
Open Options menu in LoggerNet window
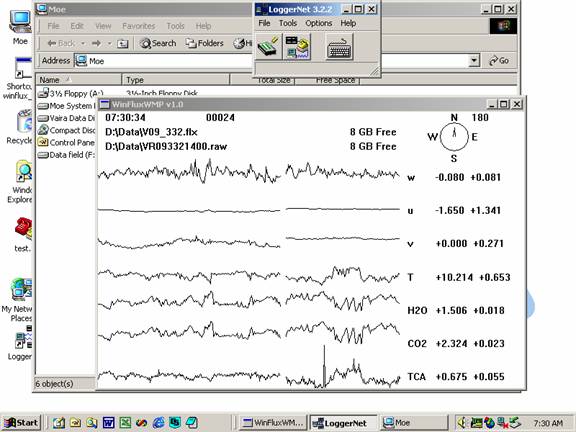[x=318, y=23]
